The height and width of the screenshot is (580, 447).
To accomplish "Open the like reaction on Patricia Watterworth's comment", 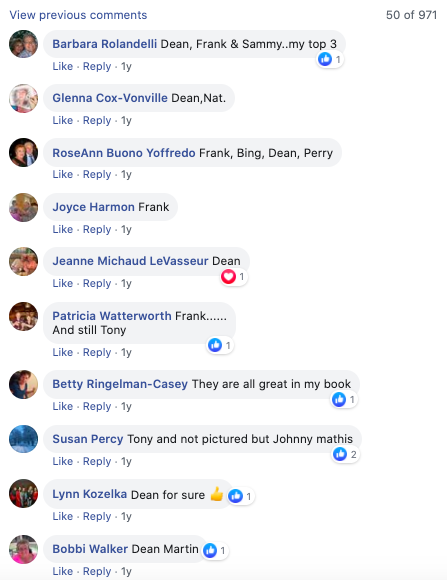I will [x=220, y=345].
